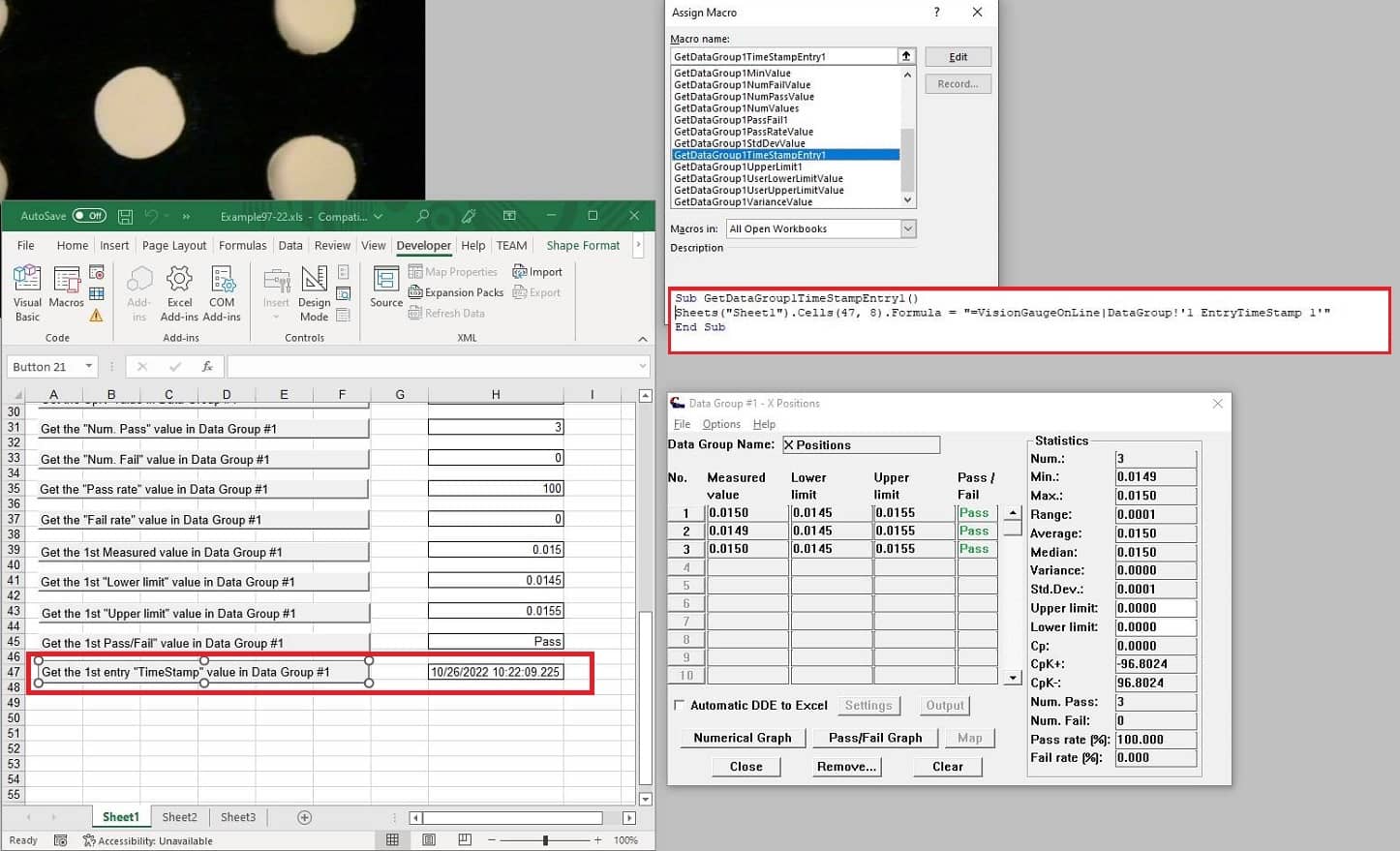
Task: Click the Remove... button
Action: [846, 766]
